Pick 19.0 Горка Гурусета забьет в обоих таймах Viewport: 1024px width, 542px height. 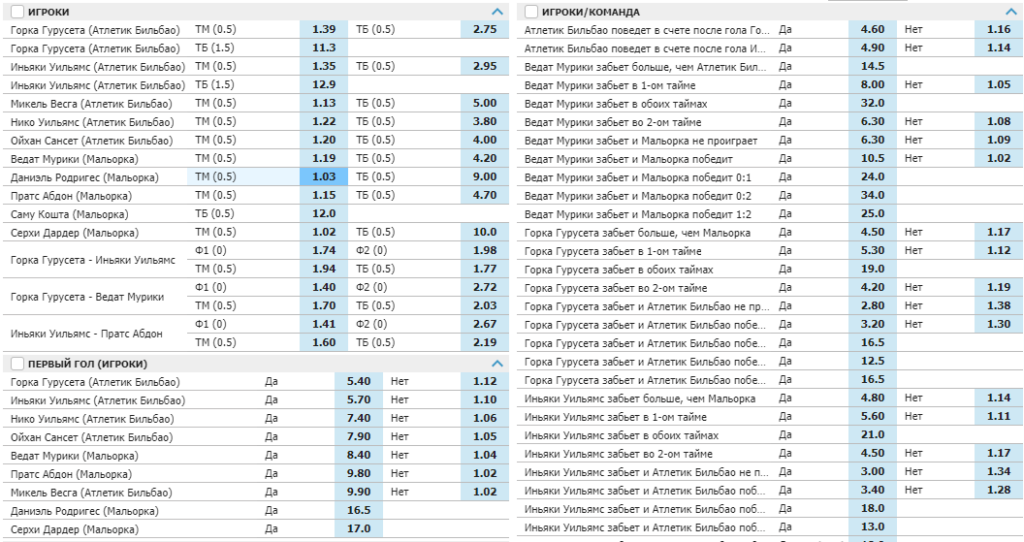coord(872,268)
